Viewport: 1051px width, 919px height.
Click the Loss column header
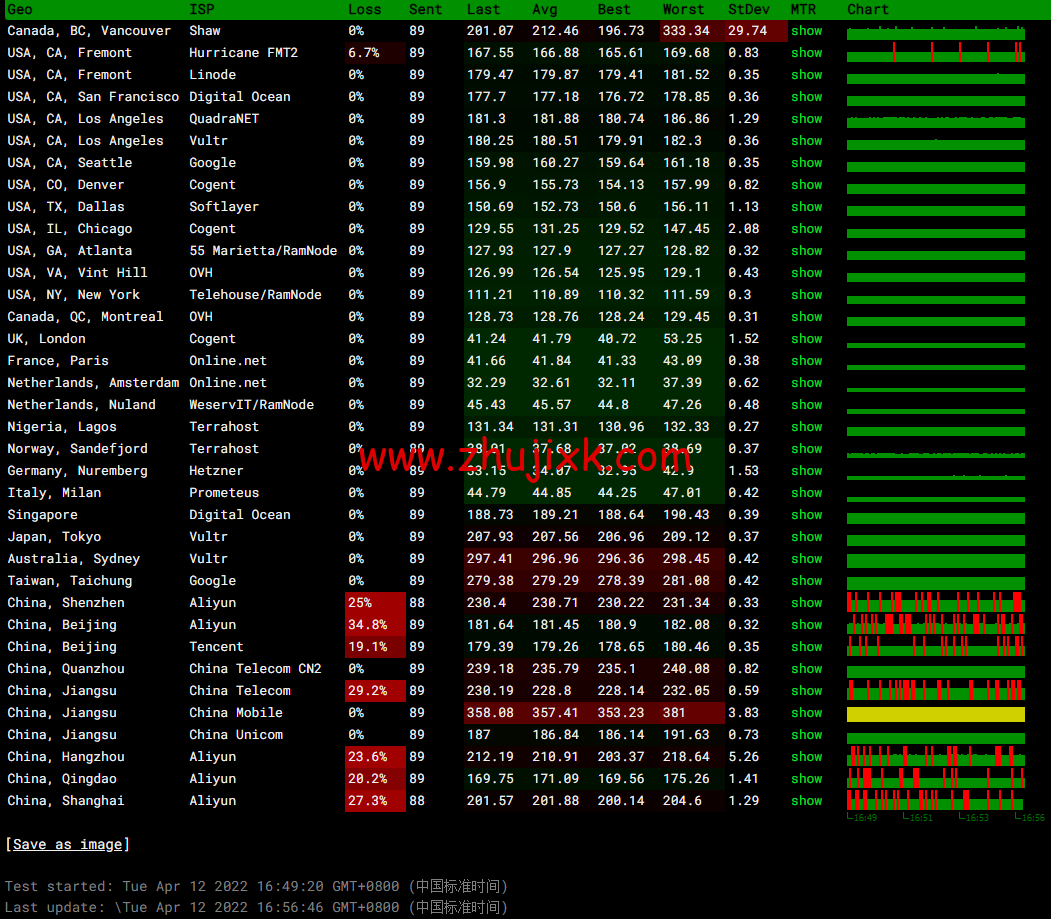coord(364,9)
